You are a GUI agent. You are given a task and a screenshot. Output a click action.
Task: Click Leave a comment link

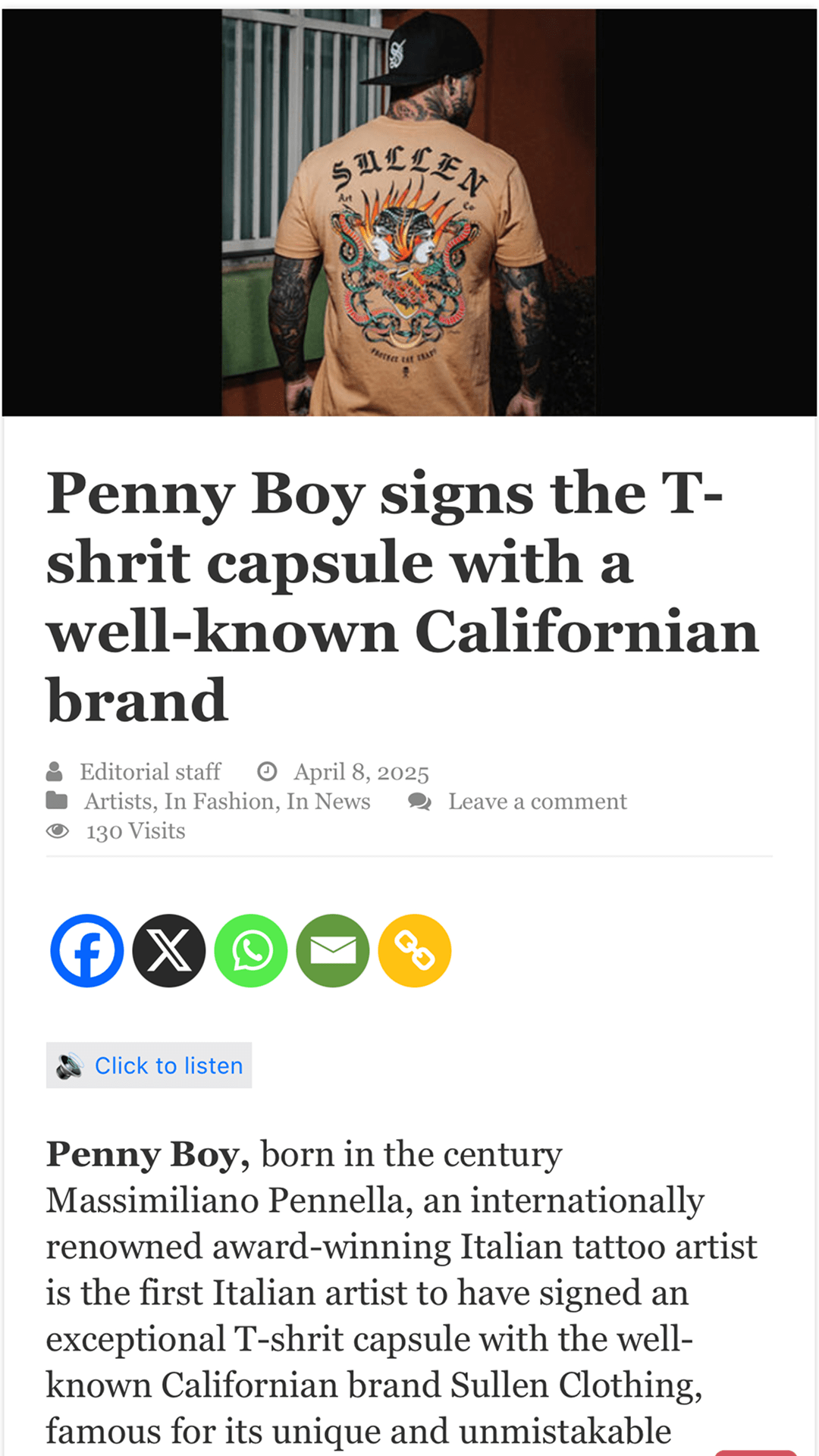click(x=537, y=802)
